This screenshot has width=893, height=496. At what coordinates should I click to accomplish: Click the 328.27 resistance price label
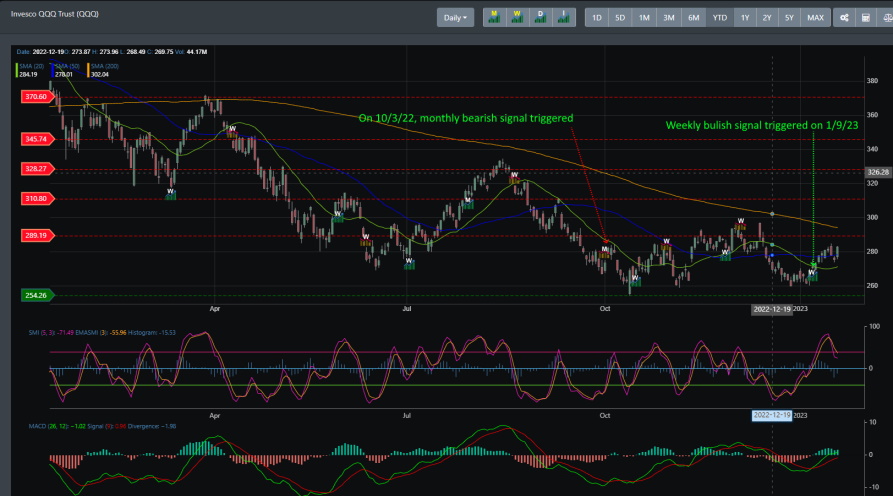coord(37,169)
